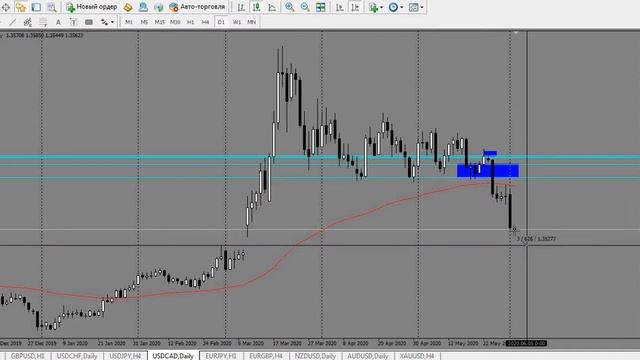
Task: Select the trendline drawing tool
Action: coord(12,22)
